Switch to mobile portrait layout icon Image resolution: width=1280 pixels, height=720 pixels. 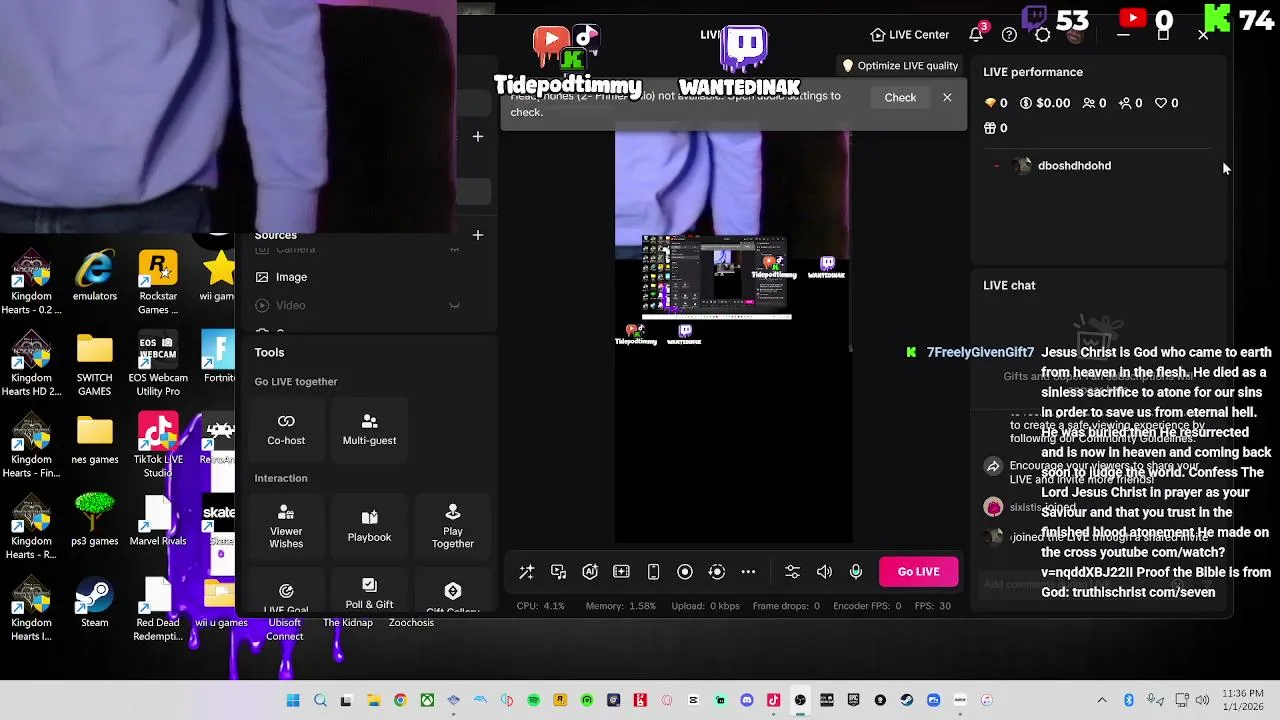coord(653,572)
